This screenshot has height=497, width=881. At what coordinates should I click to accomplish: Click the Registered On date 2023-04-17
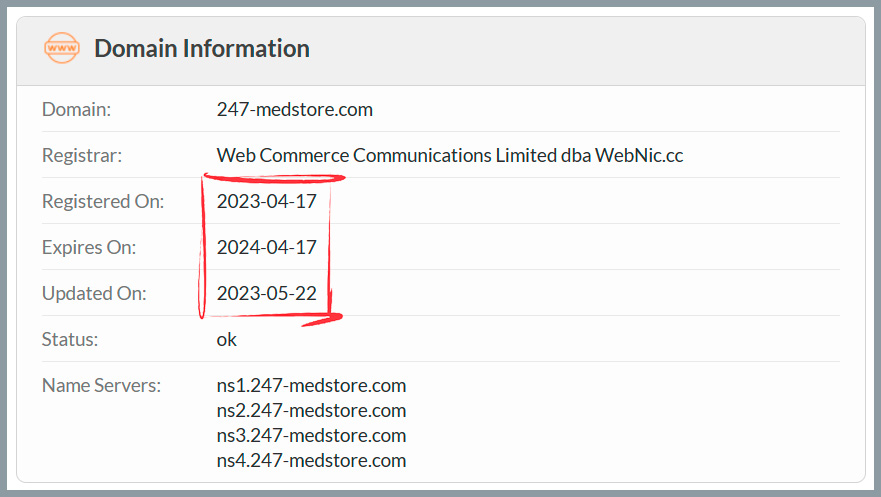pyautogui.click(x=266, y=202)
